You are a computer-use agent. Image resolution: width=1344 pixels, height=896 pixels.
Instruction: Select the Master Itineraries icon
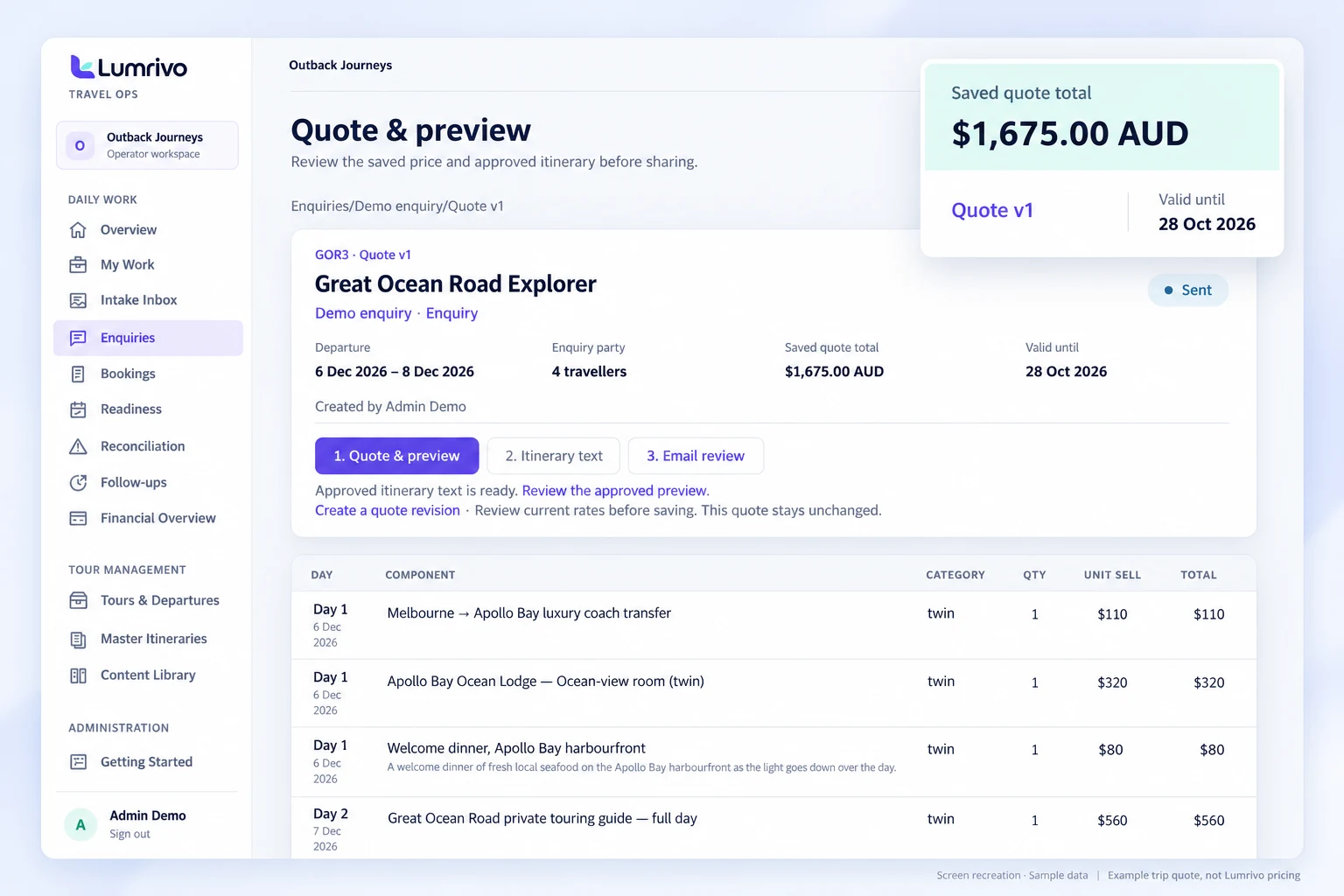coord(78,640)
